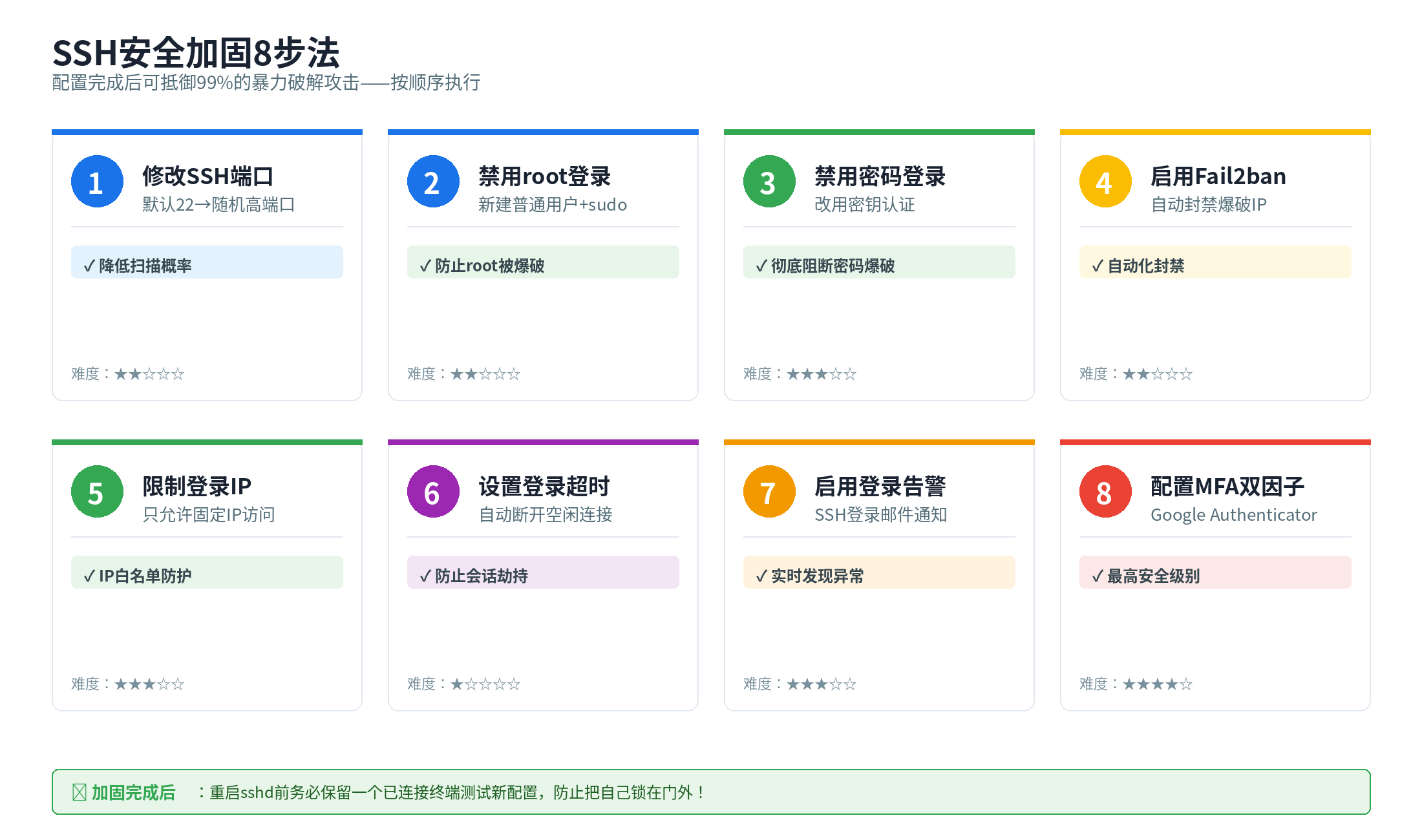Click the 加固完成后 green label
1422x840 pixels.
point(133,792)
